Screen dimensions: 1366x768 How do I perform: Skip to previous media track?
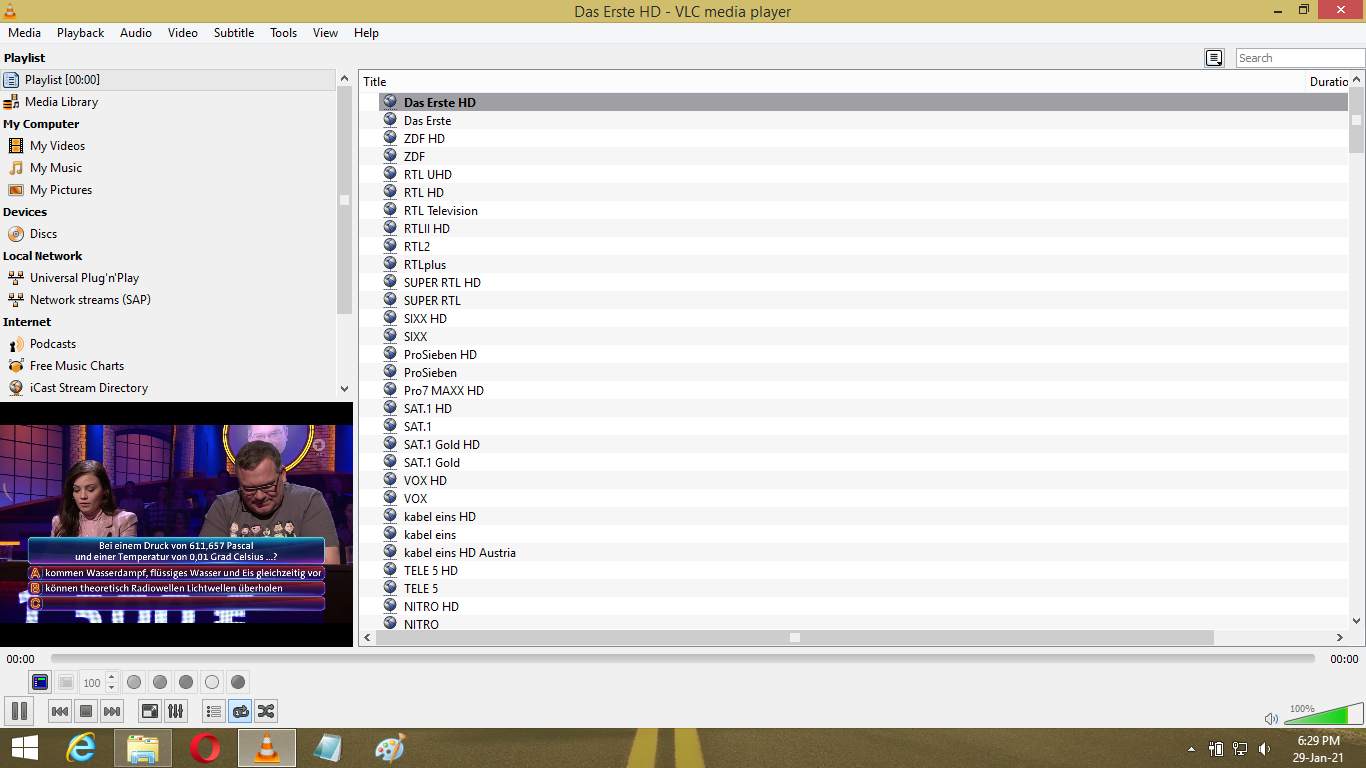click(x=60, y=711)
